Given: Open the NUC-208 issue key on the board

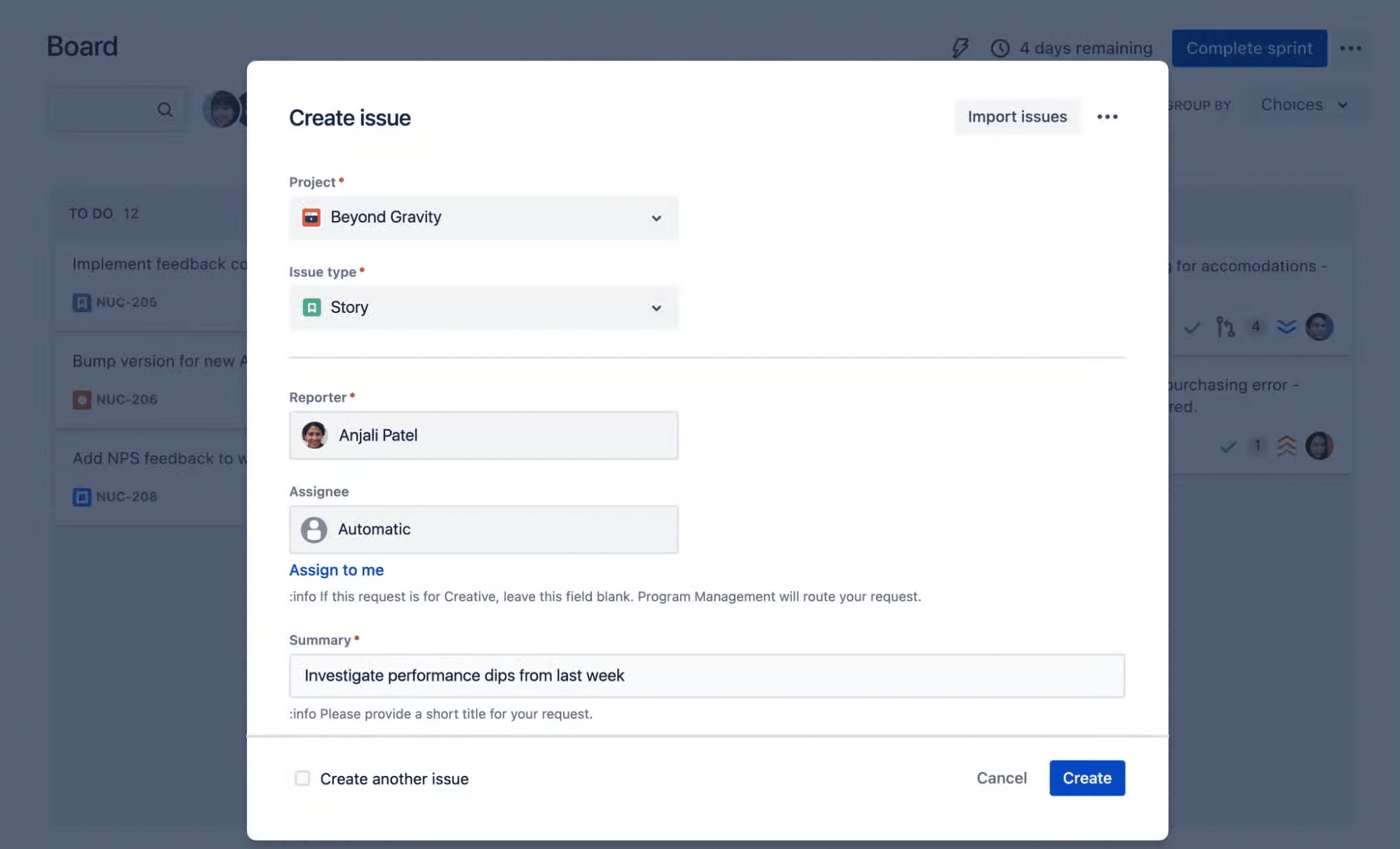Looking at the screenshot, I should point(126,497).
